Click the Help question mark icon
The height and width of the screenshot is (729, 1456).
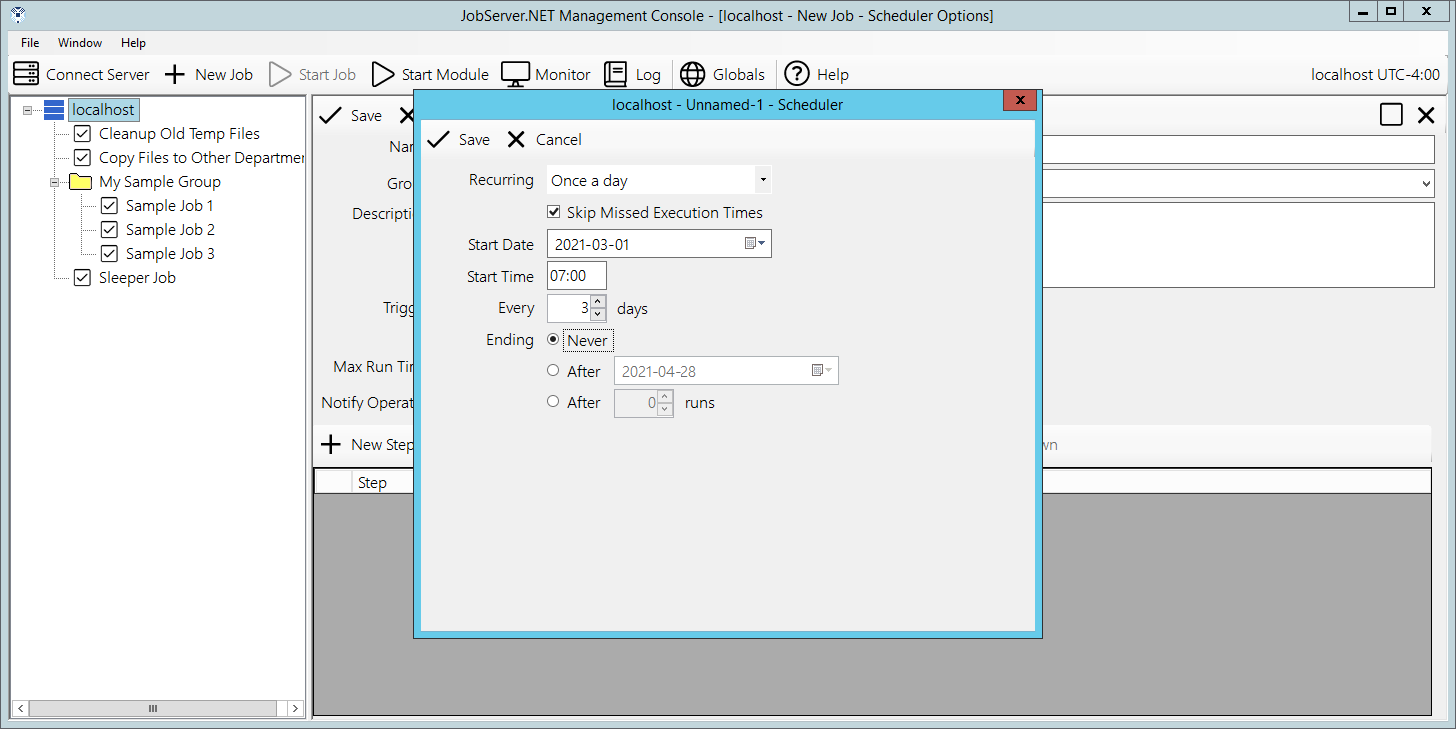[x=796, y=74]
